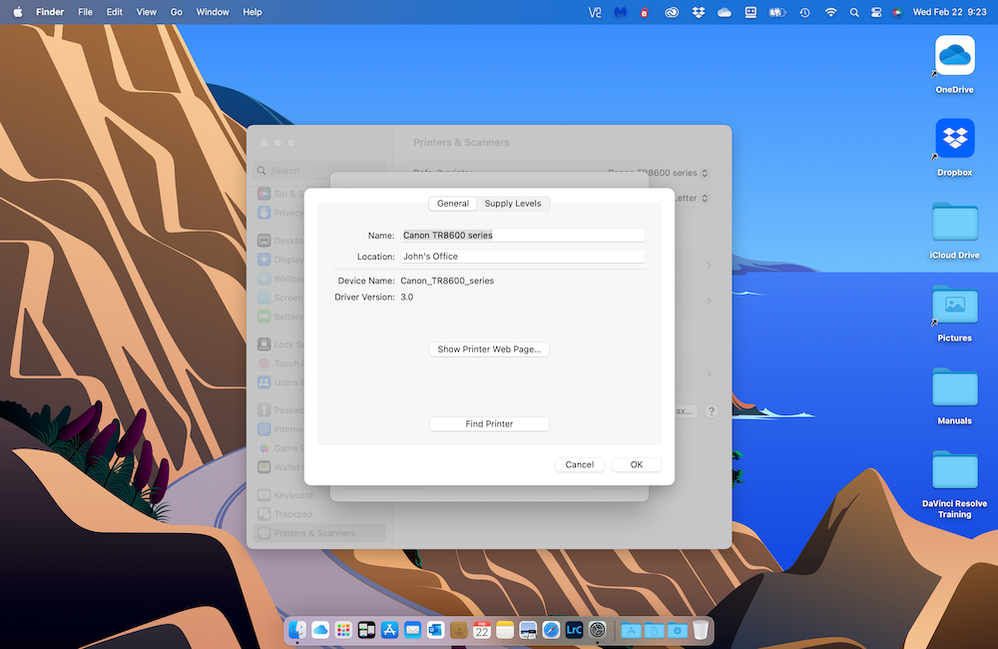The image size is (998, 649).
Task: Click the printer Name text field
Action: point(522,236)
